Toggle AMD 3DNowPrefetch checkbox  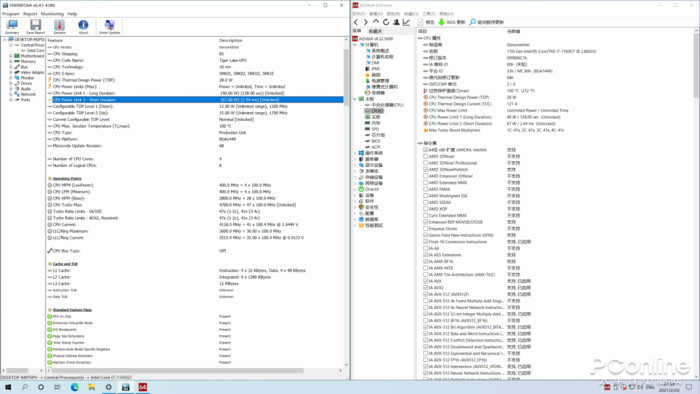point(425,170)
